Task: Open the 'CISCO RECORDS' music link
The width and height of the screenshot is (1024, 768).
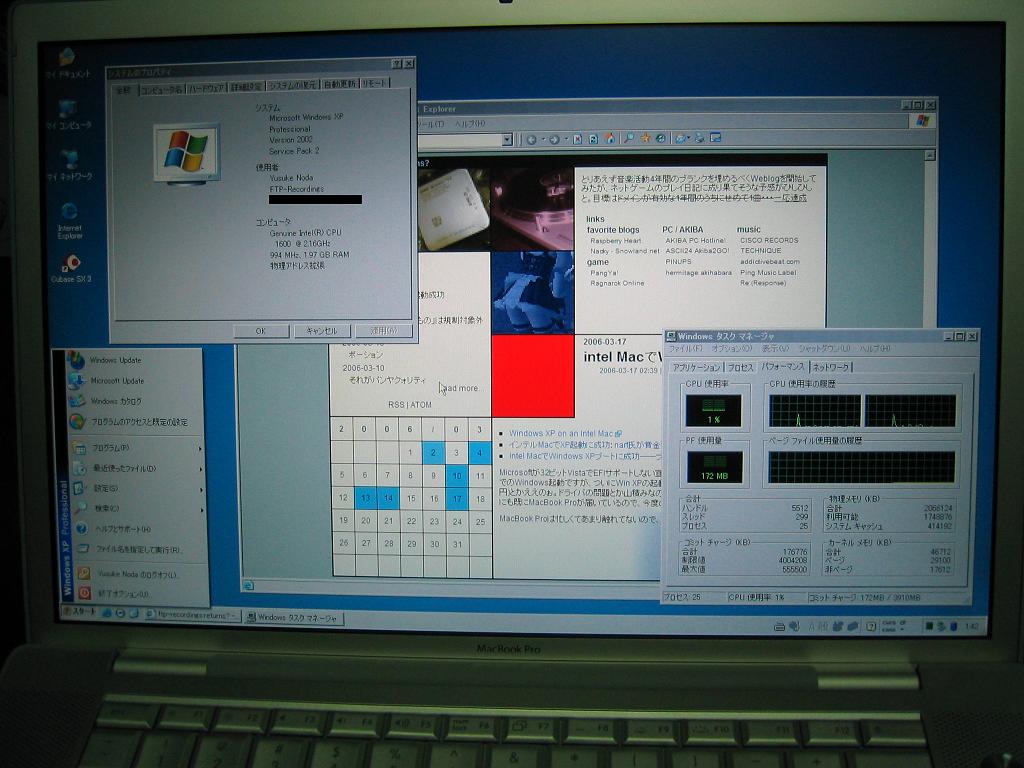Action: pyautogui.click(x=769, y=240)
